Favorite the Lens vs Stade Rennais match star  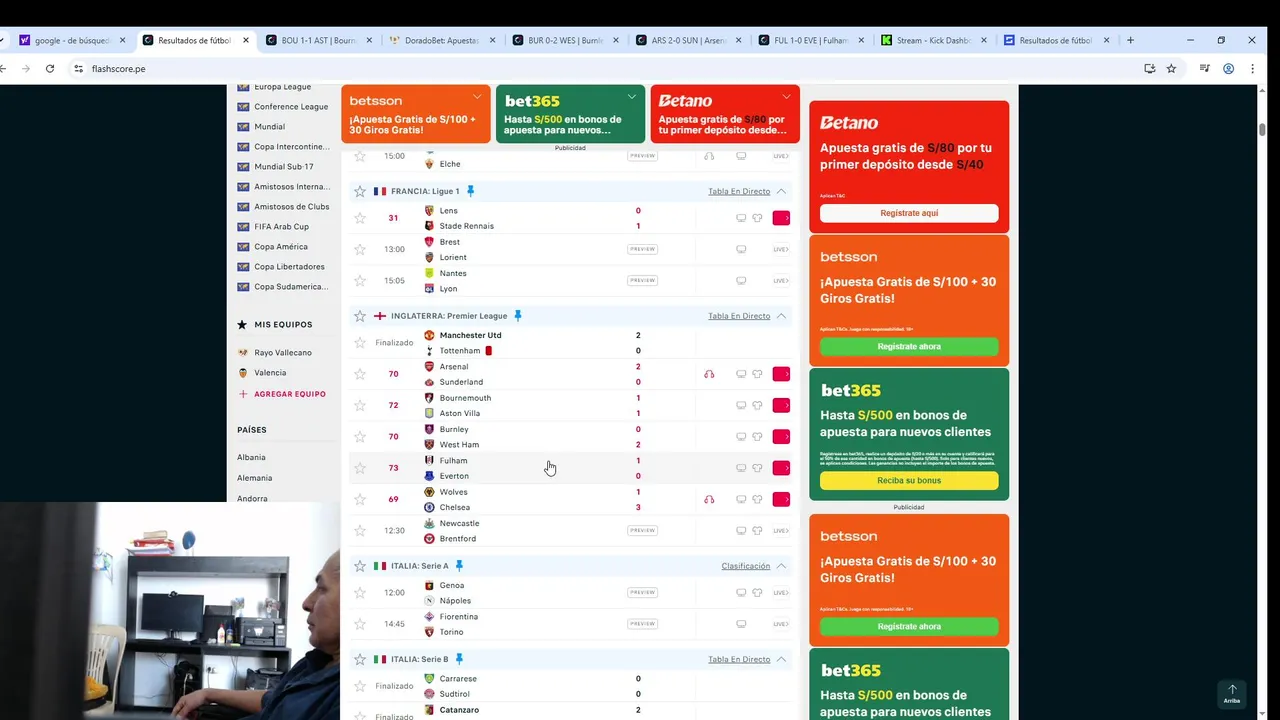tap(360, 218)
